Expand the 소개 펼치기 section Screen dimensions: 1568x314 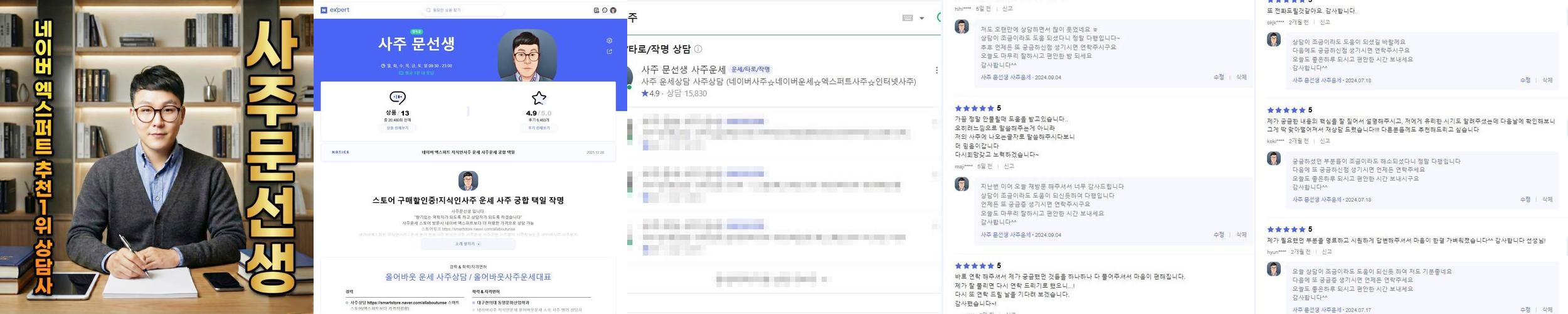click(x=468, y=244)
